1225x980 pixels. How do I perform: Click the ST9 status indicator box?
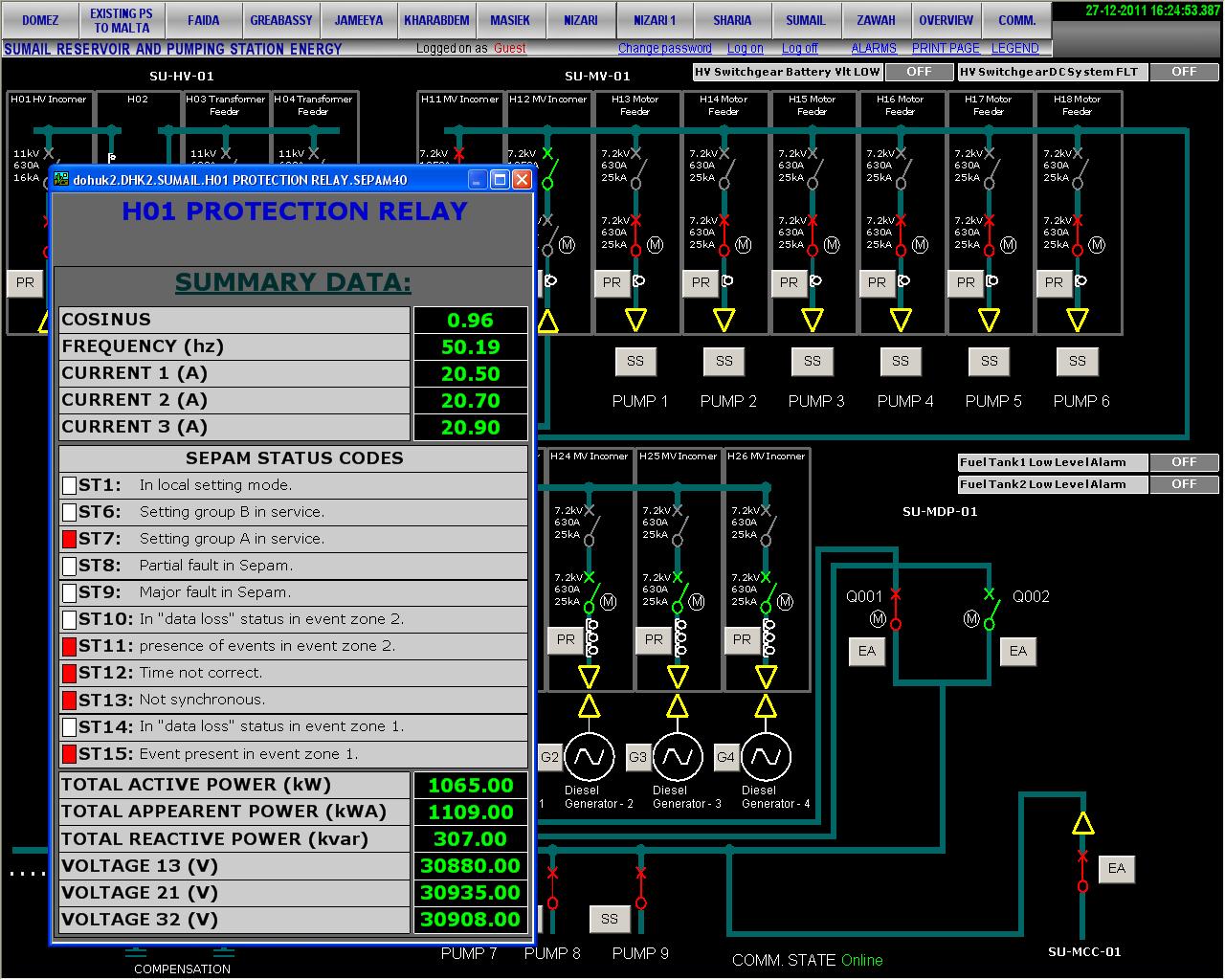[69, 592]
